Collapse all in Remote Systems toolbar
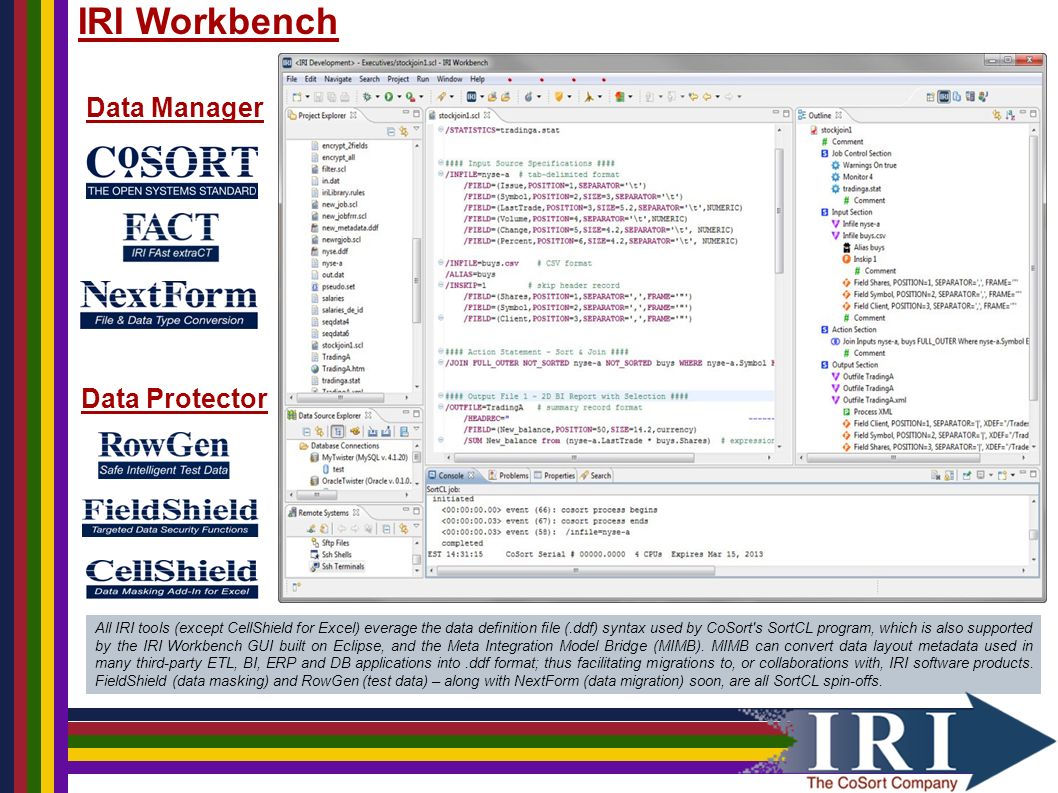 click(386, 529)
